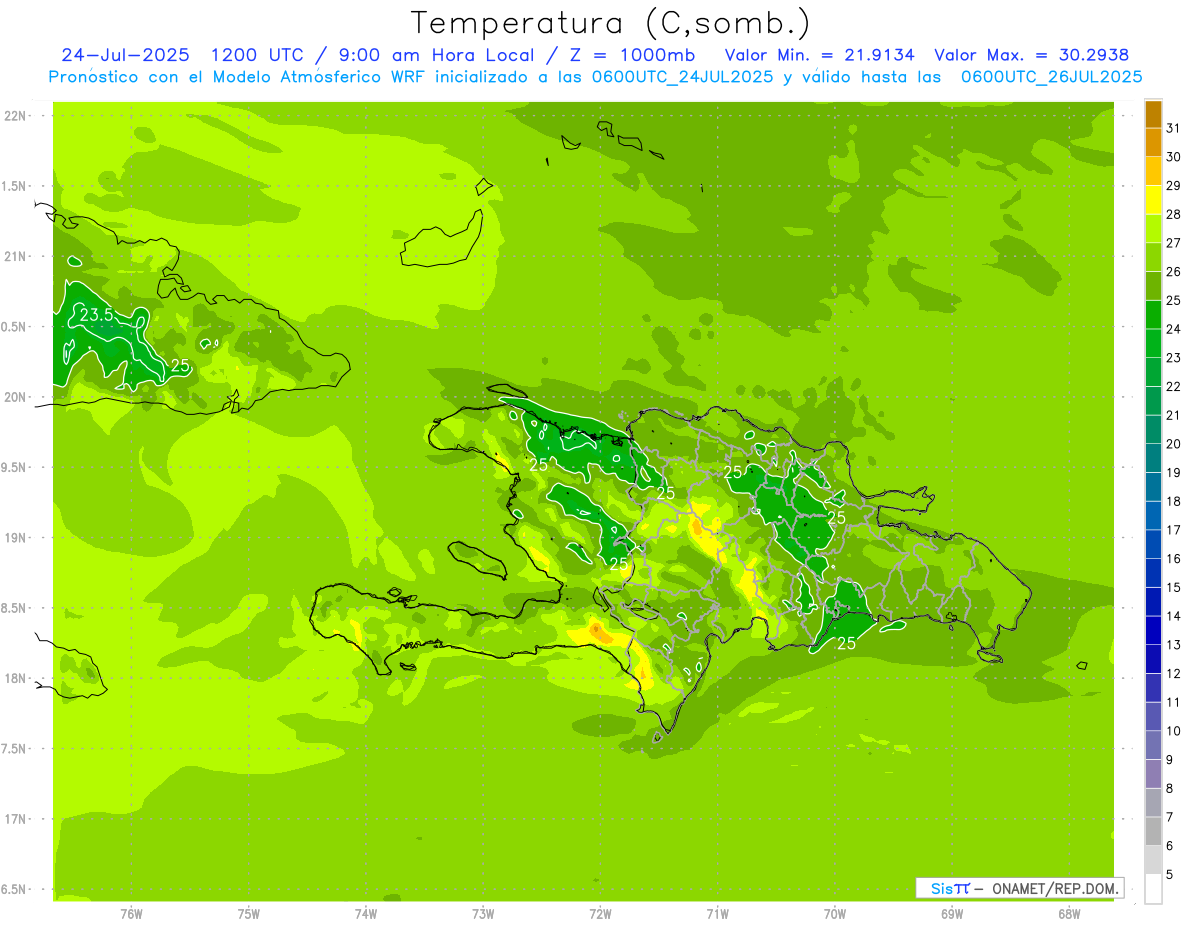Click the '22N' latitude label
Image resolution: width=1200 pixels, height=927 pixels.
15,115
